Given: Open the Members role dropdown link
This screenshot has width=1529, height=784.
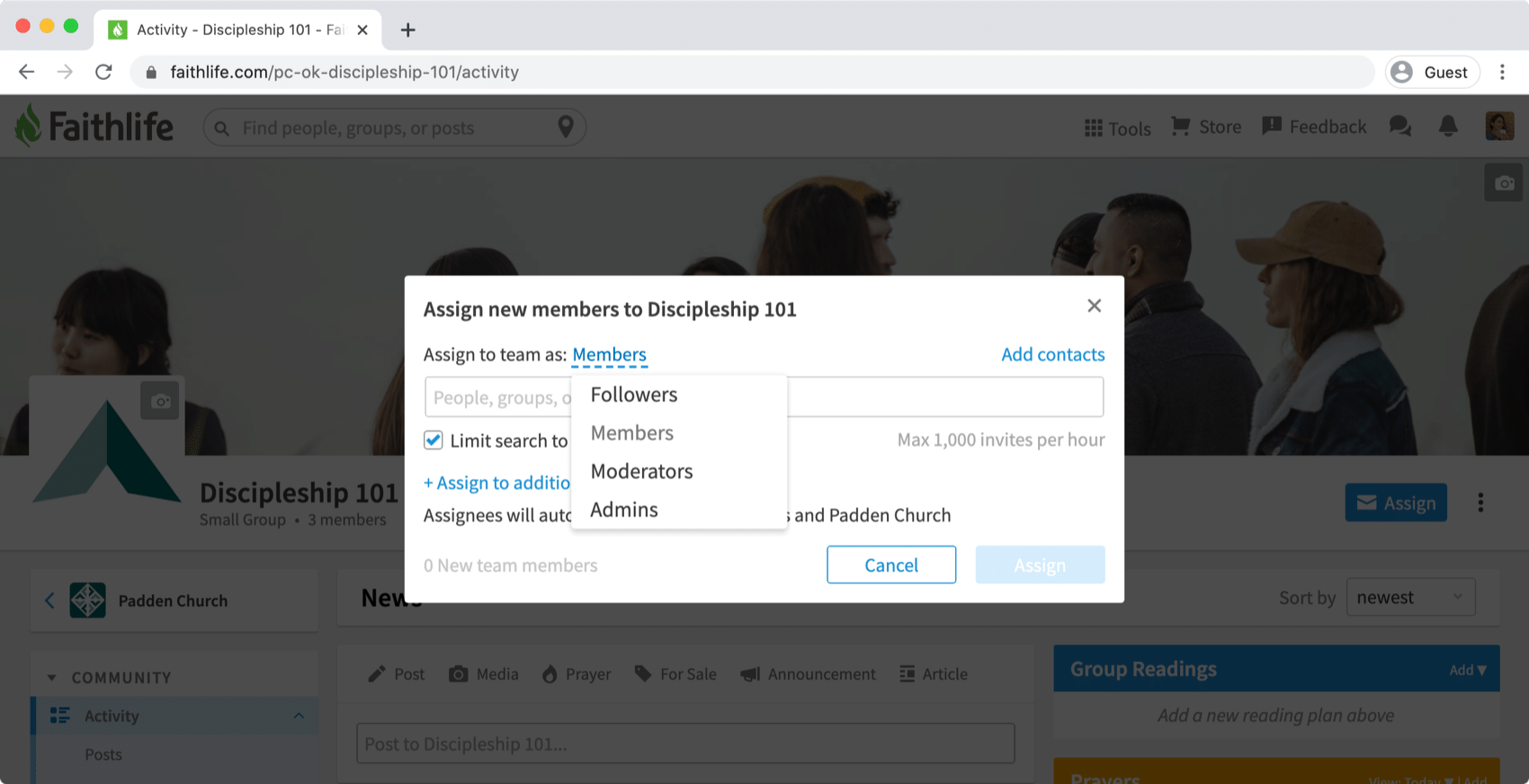Looking at the screenshot, I should pos(609,354).
